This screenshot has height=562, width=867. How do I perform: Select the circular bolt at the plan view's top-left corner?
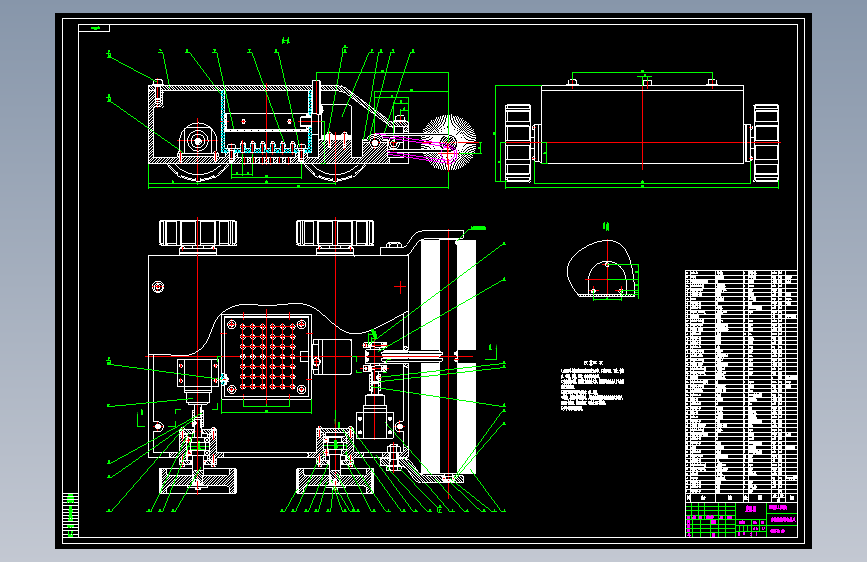coord(158,287)
